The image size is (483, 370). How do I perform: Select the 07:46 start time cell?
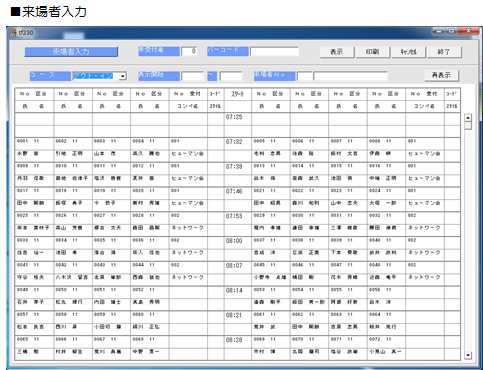pos(234,191)
